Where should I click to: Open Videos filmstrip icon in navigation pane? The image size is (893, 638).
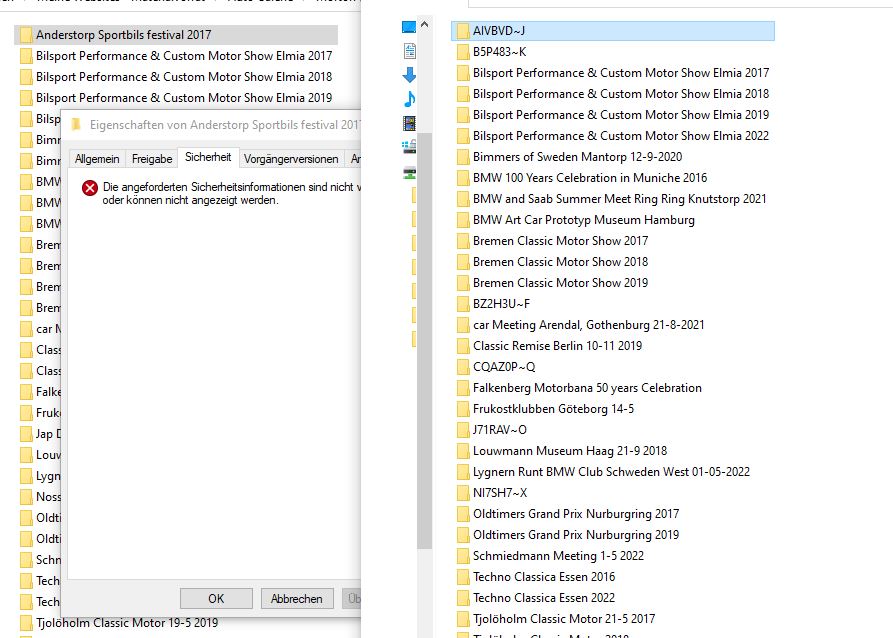click(409, 123)
